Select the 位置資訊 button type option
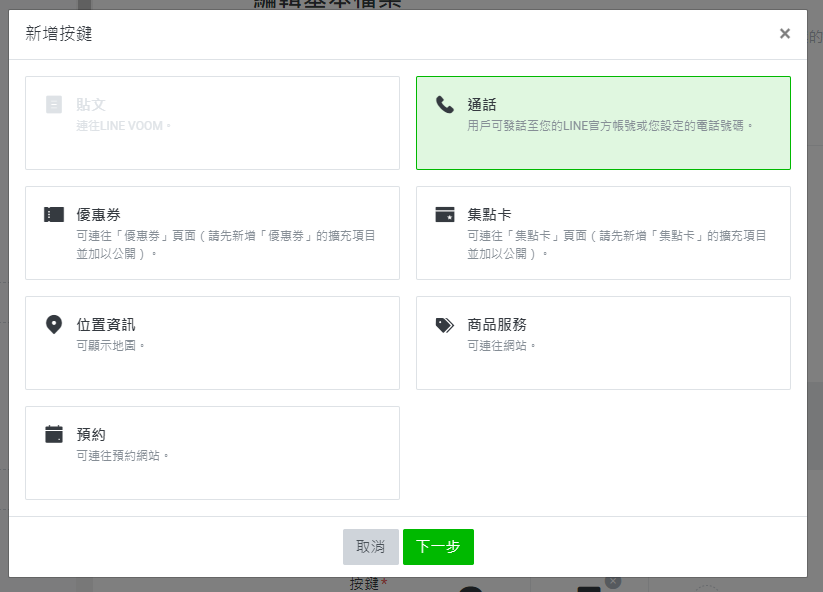This screenshot has height=592, width=823. [x=212, y=342]
